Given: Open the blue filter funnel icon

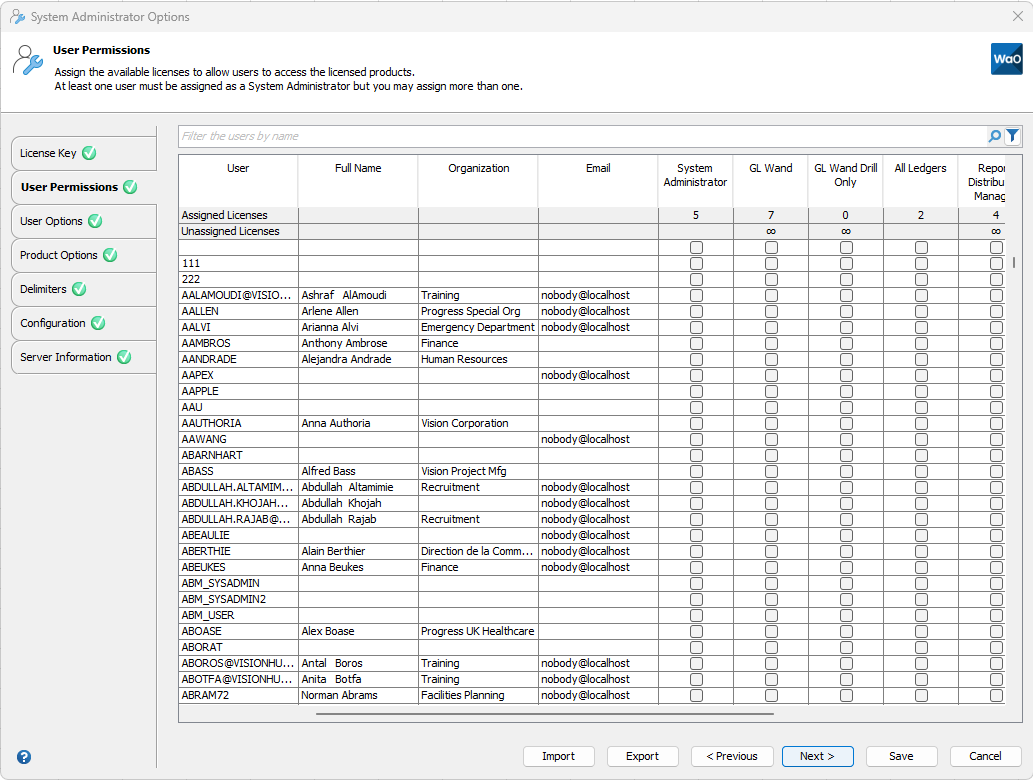Looking at the screenshot, I should pyautogui.click(x=1012, y=136).
